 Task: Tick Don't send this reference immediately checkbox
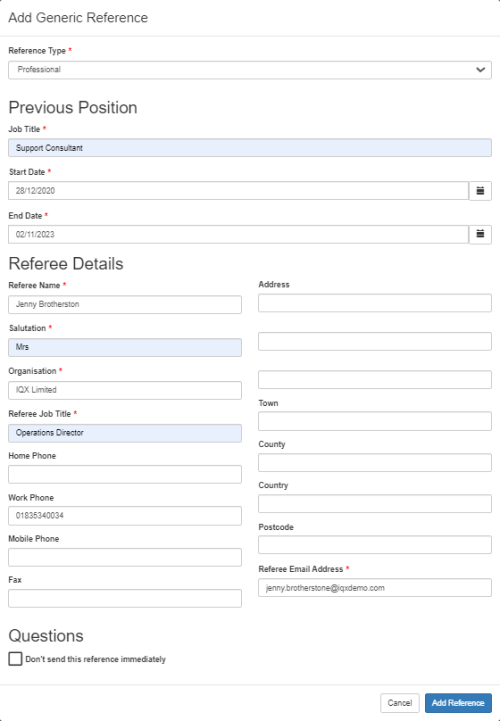(15, 658)
